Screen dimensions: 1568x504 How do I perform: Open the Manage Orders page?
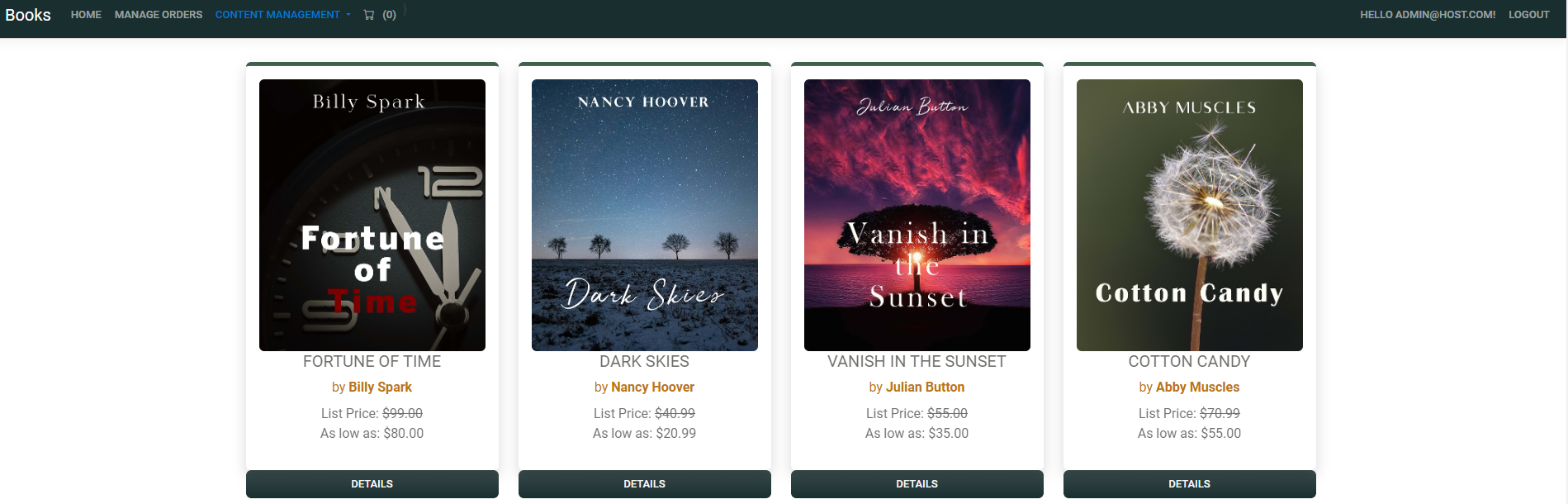[159, 15]
